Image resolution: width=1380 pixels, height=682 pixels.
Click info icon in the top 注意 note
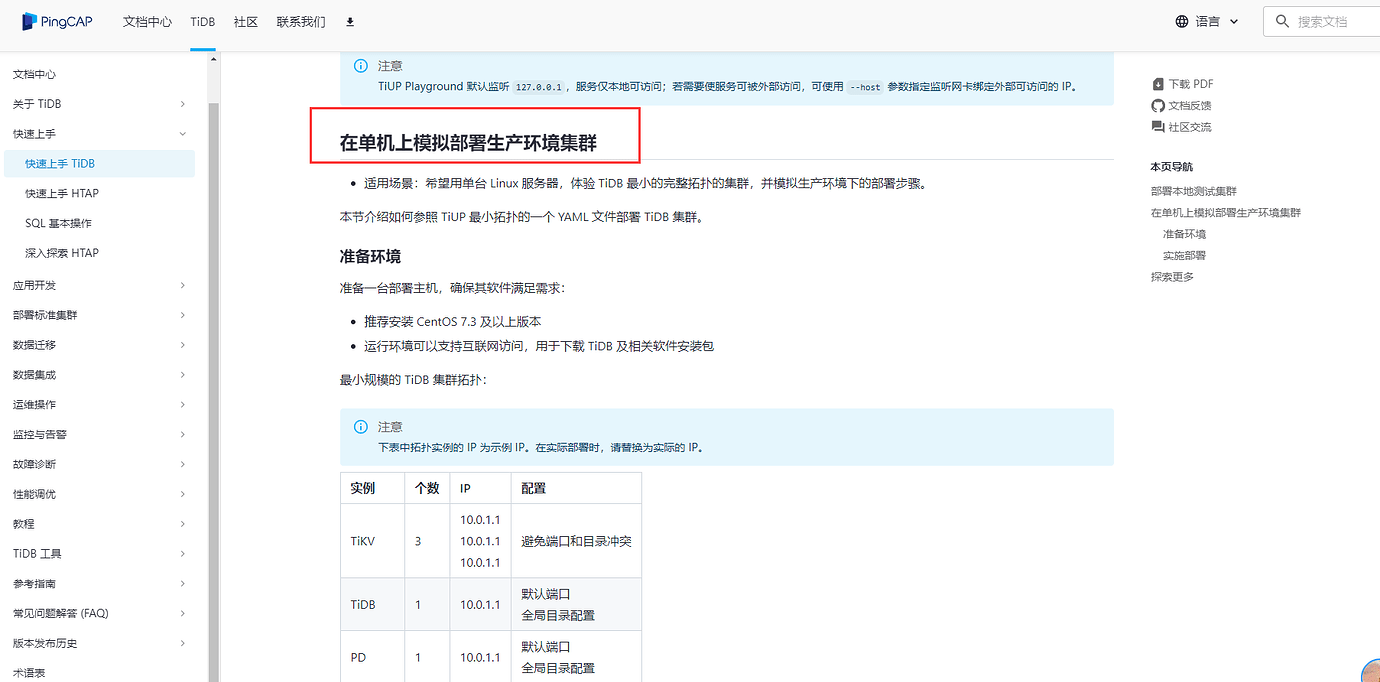pos(361,65)
